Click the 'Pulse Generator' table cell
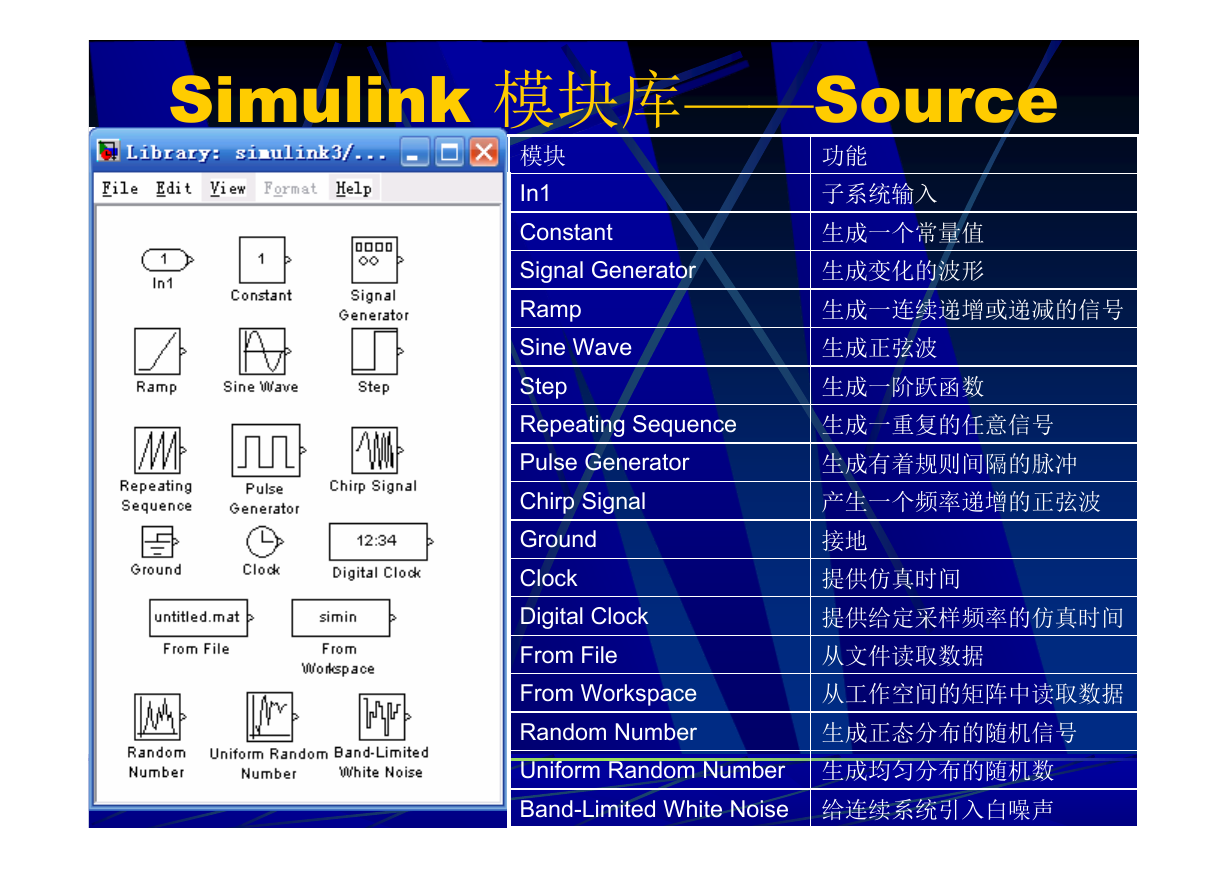 pos(660,463)
